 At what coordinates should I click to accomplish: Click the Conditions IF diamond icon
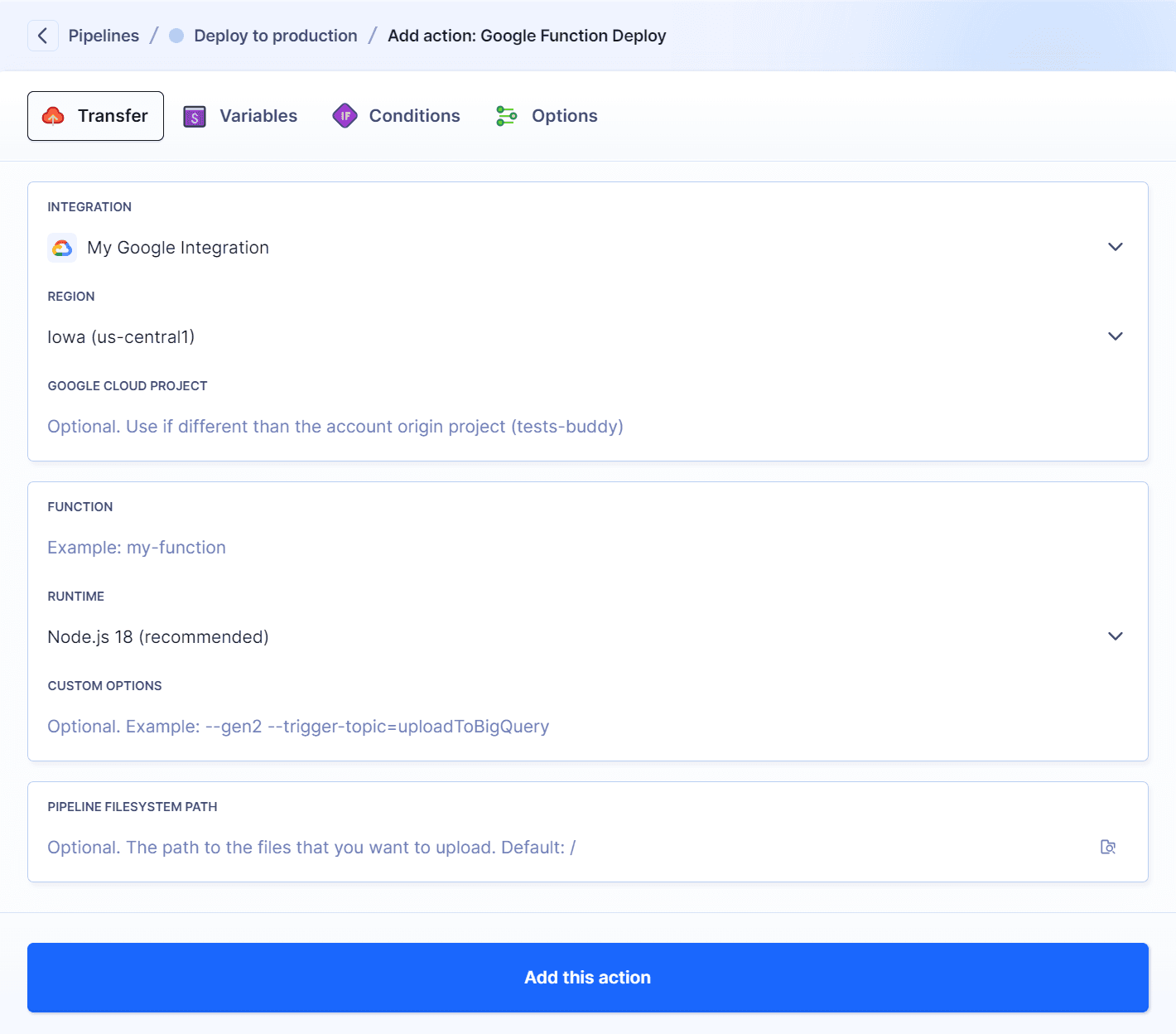point(345,116)
